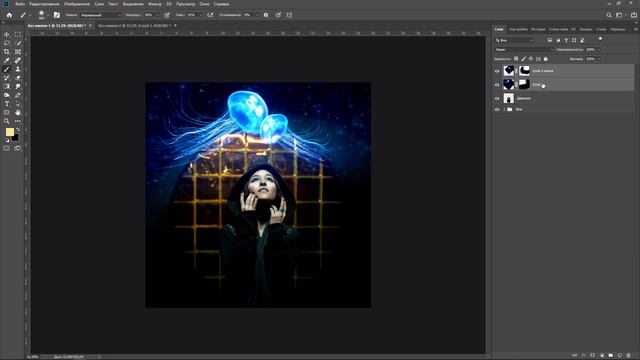Open layer opacity 100% dropdown
The width and height of the screenshot is (640, 360).
coord(598,49)
